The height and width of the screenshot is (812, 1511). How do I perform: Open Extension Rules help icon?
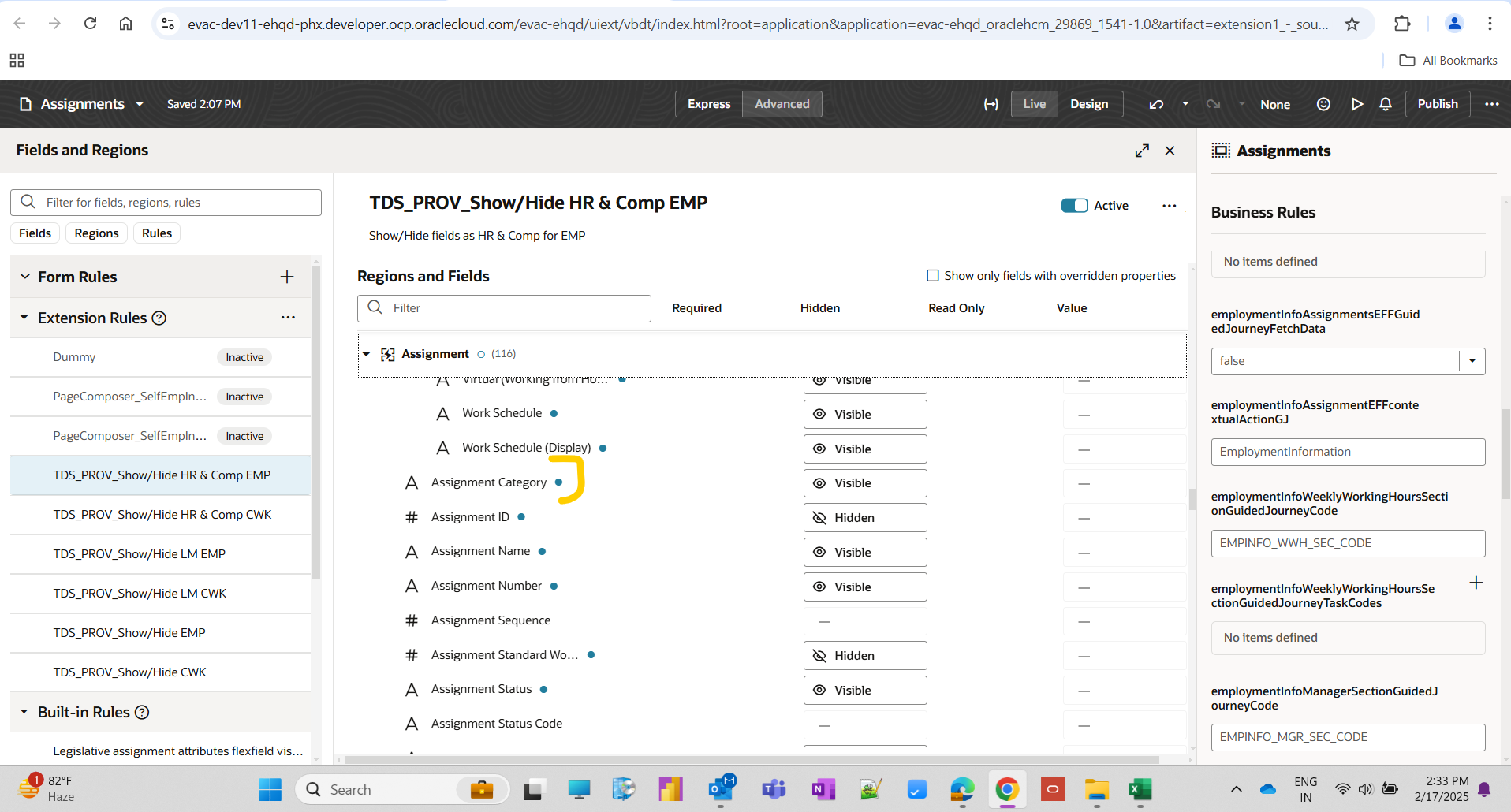pyautogui.click(x=159, y=318)
